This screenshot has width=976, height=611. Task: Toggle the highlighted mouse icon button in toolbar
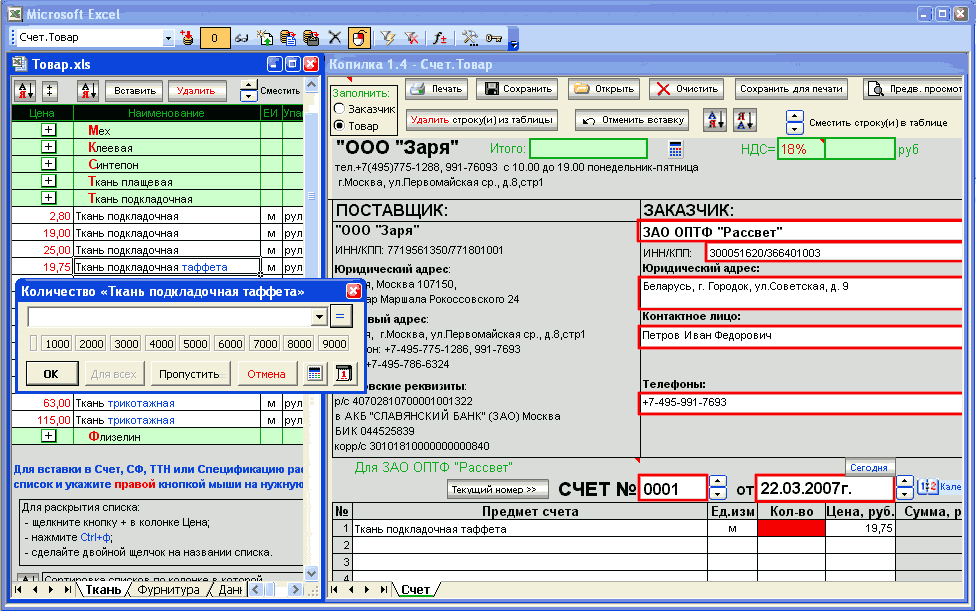tap(359, 38)
